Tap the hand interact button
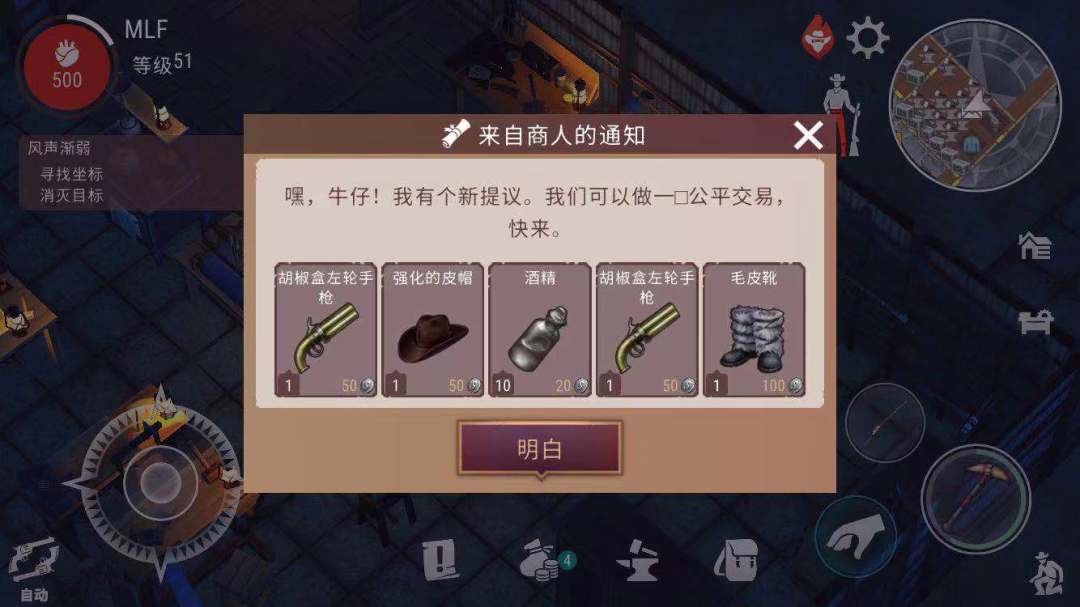 pos(855,536)
